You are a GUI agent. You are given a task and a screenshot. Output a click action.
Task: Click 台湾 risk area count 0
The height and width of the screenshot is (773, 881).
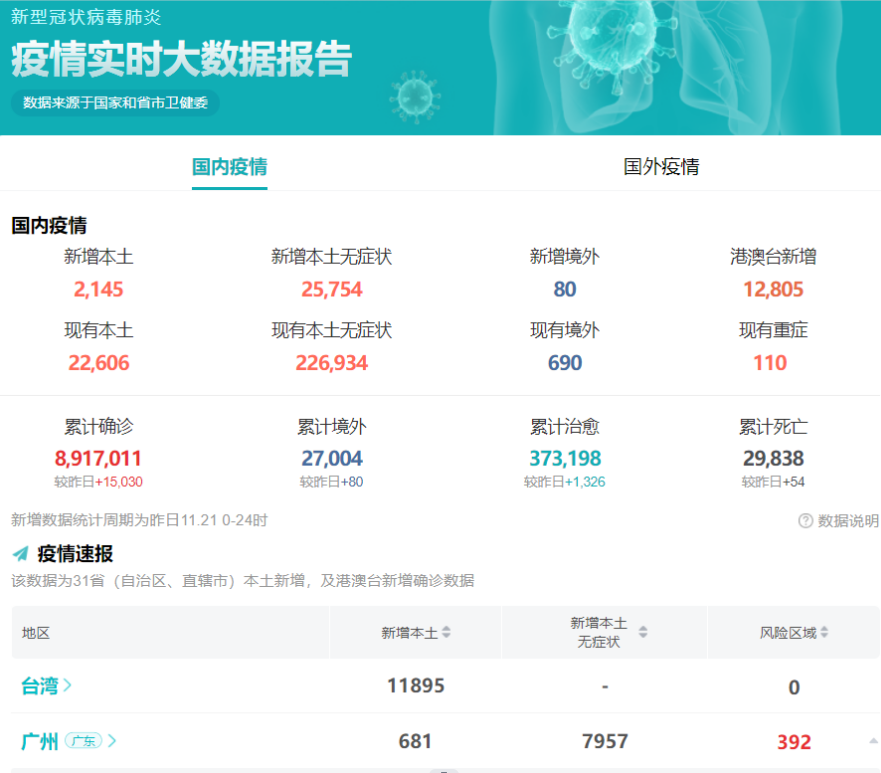794,687
